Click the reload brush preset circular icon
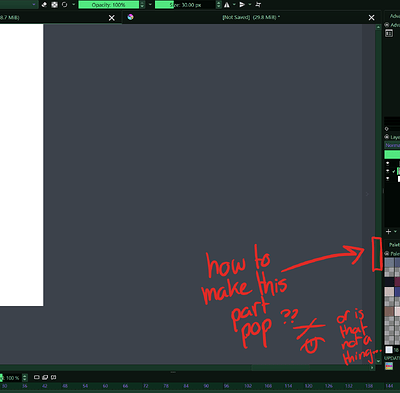 click(x=64, y=5)
